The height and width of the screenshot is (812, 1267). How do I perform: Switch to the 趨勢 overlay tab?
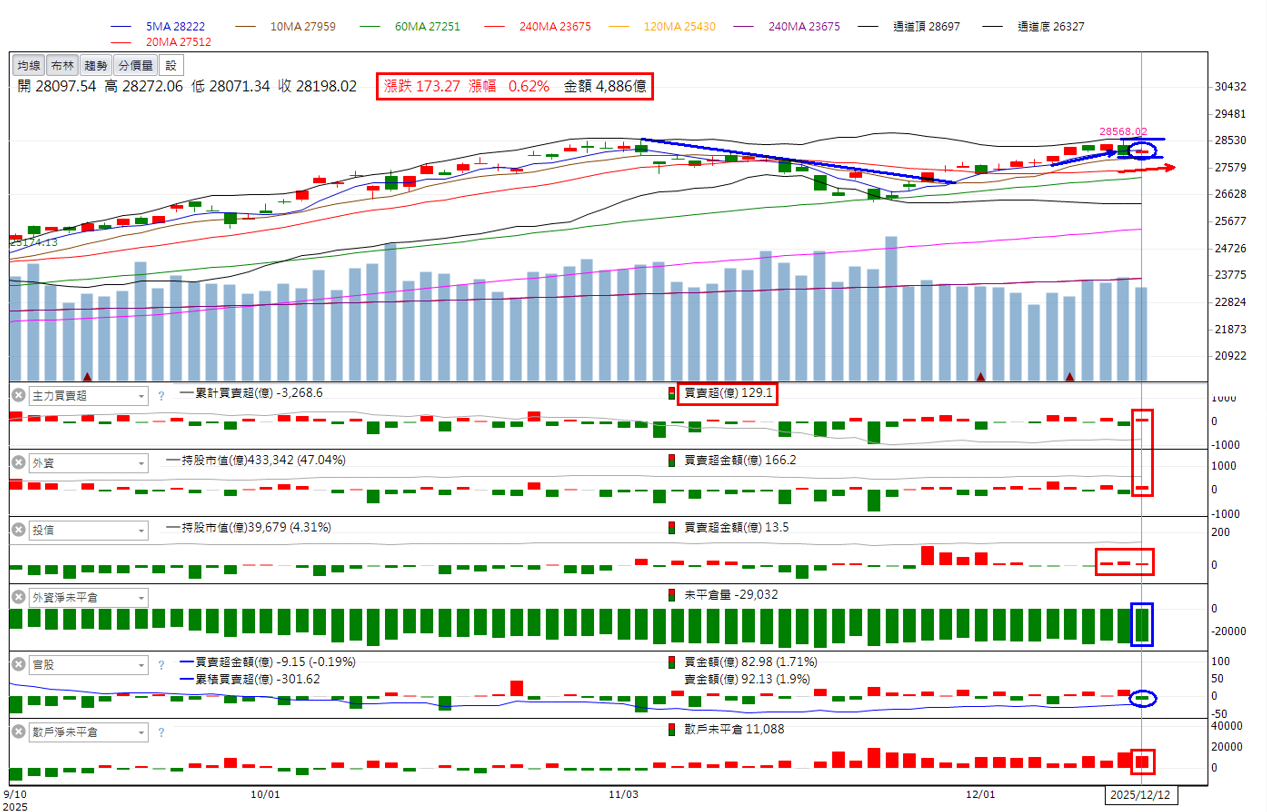point(96,65)
